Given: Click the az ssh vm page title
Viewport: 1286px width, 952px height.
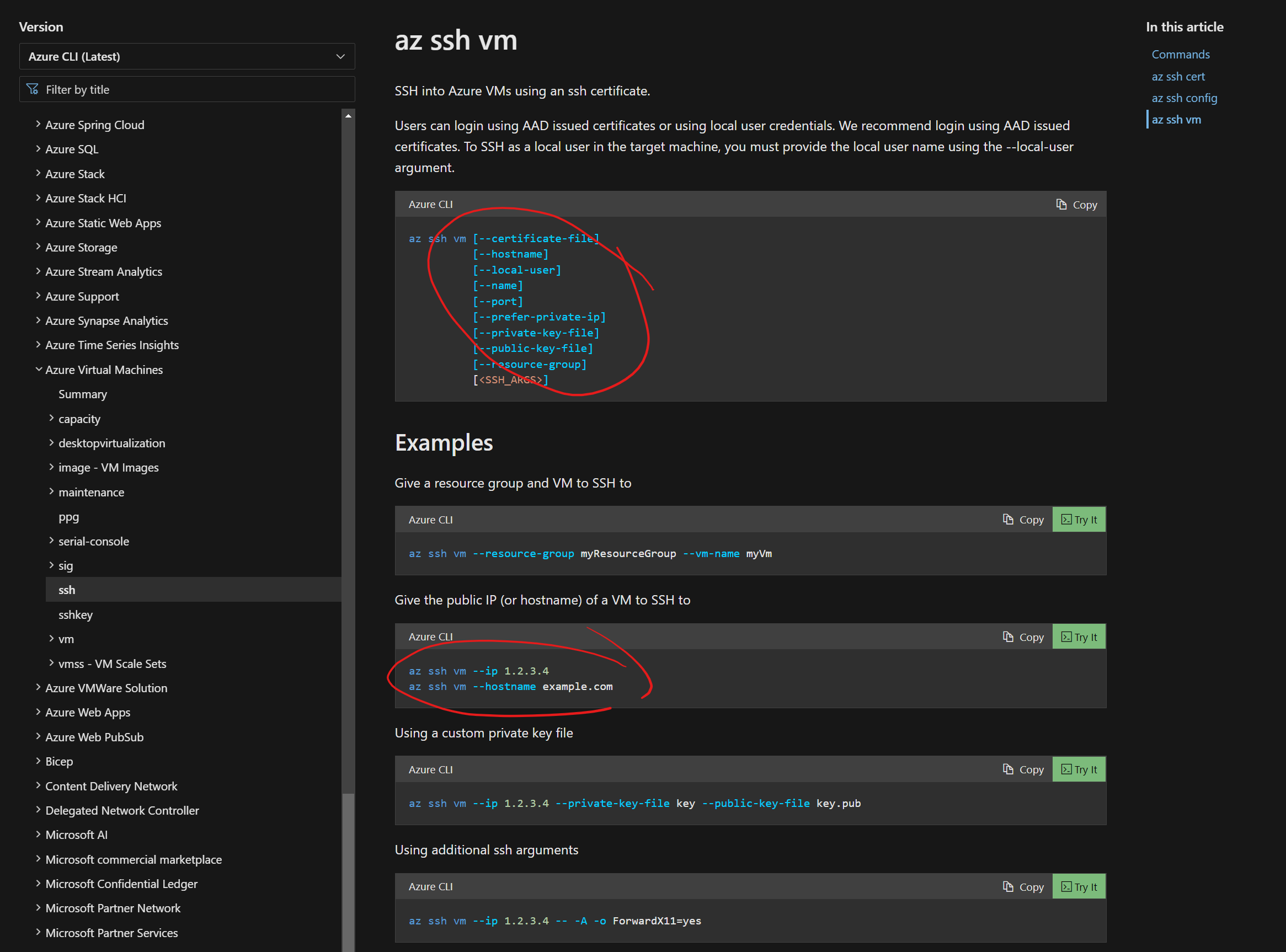Looking at the screenshot, I should (455, 40).
